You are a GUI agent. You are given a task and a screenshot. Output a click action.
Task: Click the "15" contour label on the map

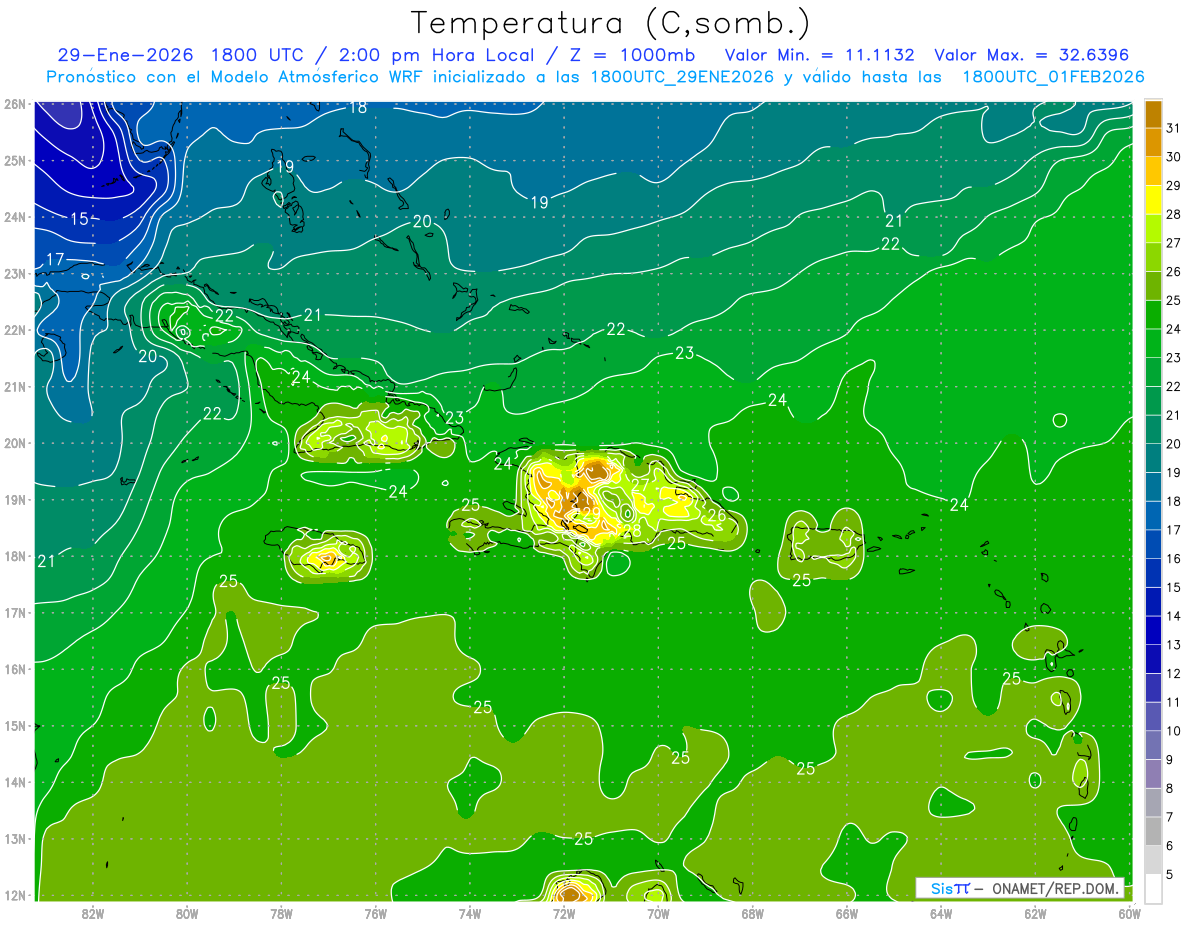79,219
